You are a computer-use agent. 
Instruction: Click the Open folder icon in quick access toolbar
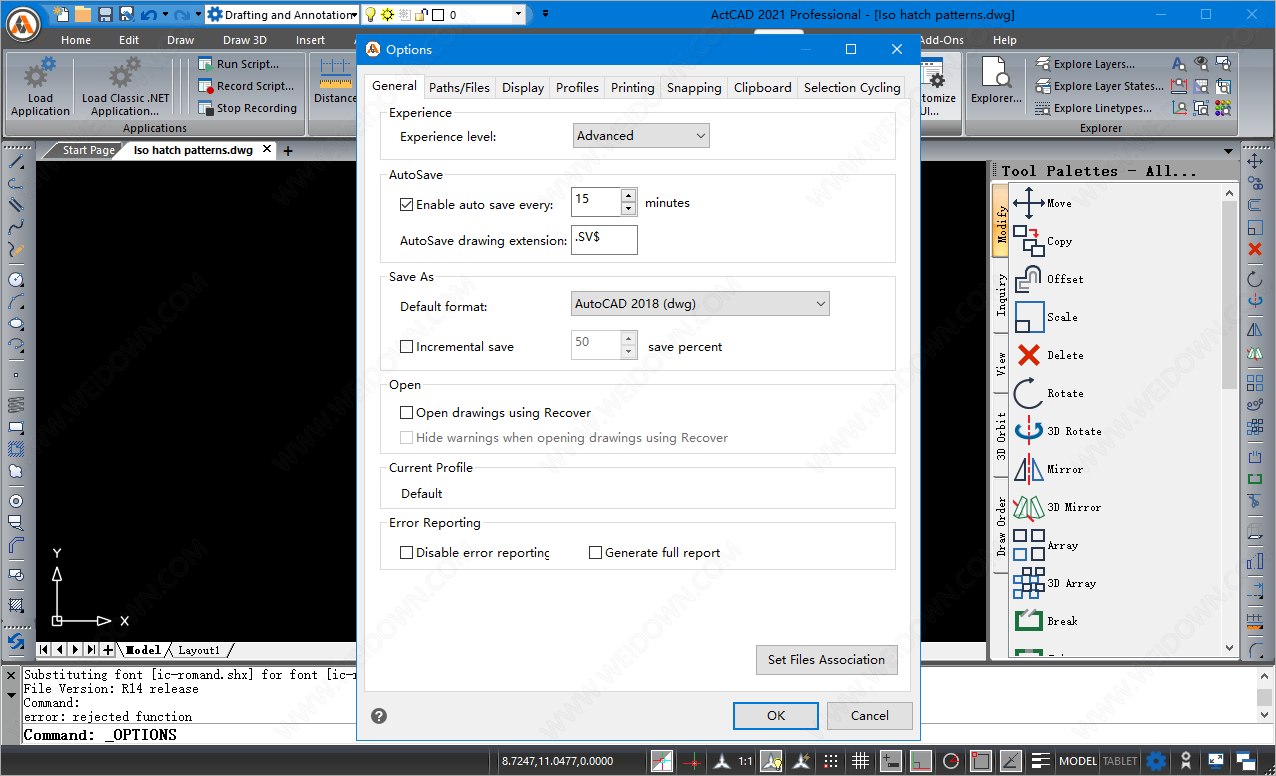82,14
